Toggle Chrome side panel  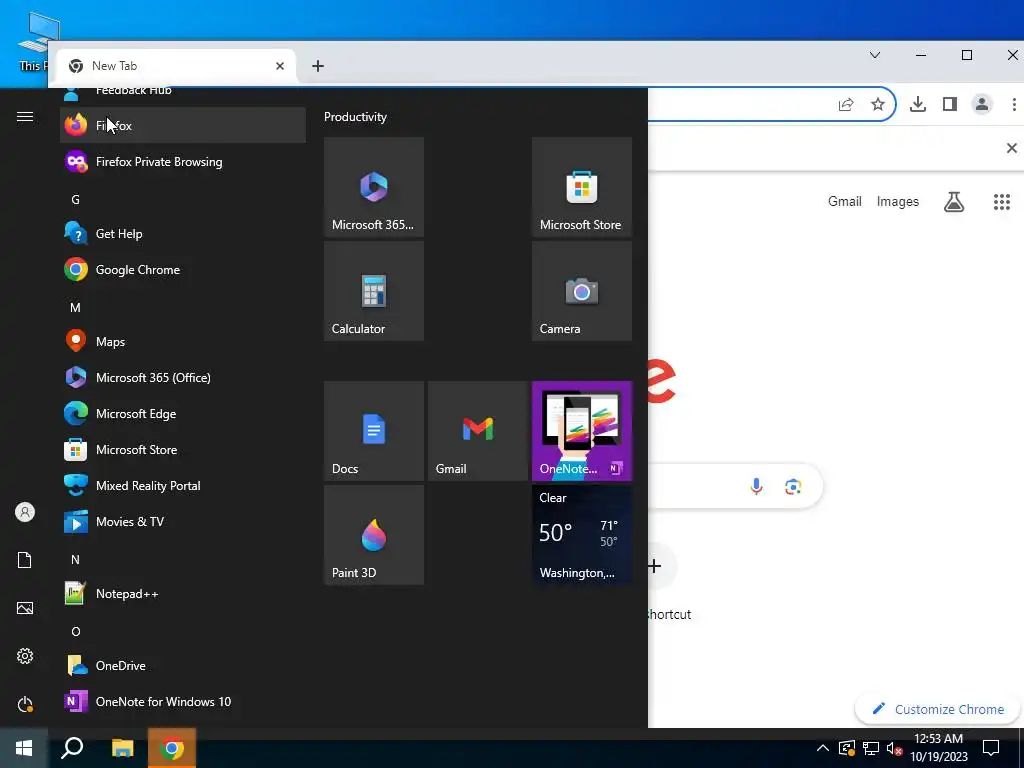950,104
